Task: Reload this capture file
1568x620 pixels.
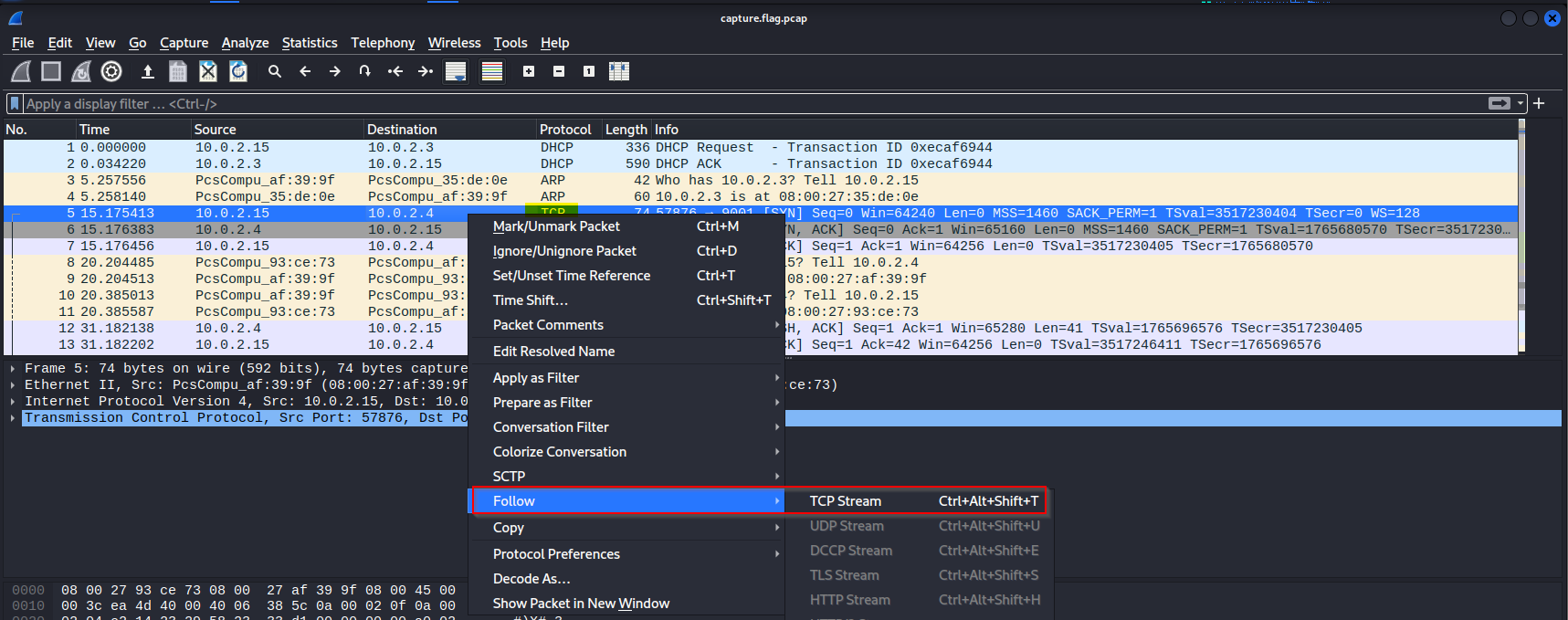Action: 238,71
